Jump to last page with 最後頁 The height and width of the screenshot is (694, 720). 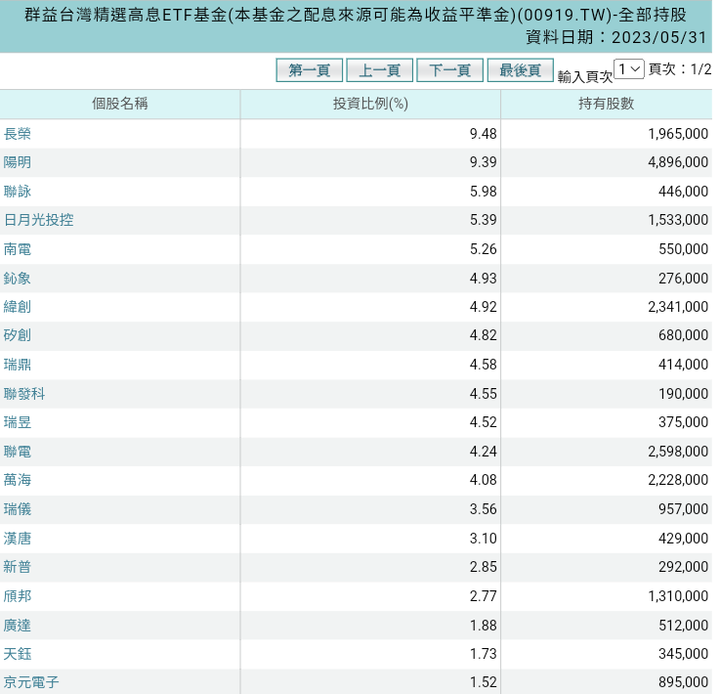click(x=520, y=70)
